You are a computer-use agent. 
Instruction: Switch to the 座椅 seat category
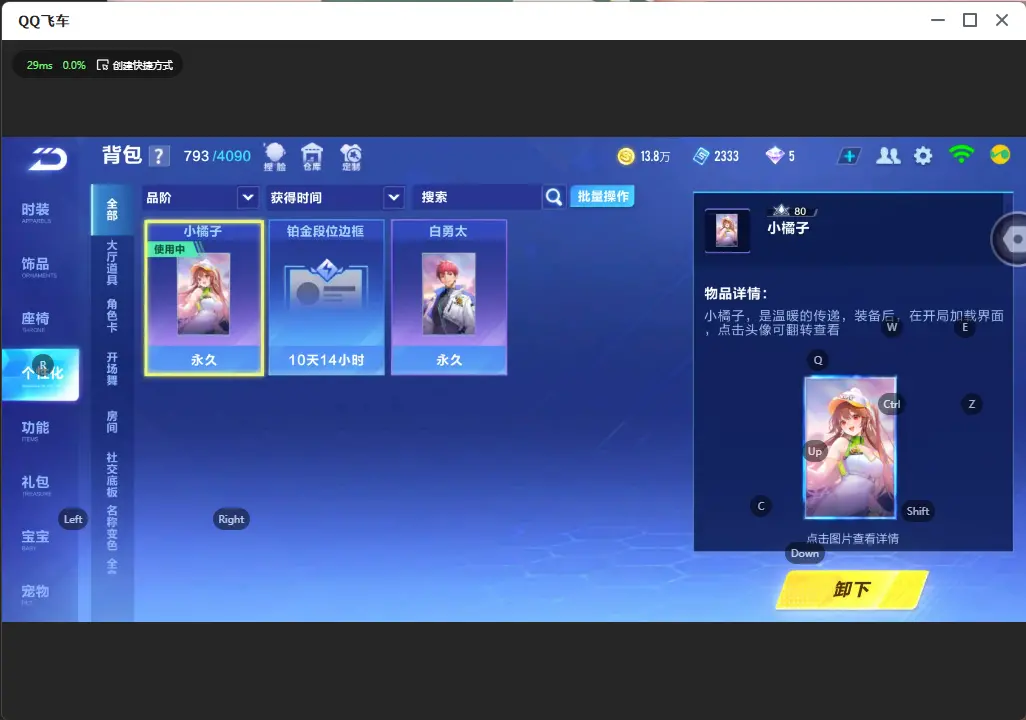(x=36, y=320)
